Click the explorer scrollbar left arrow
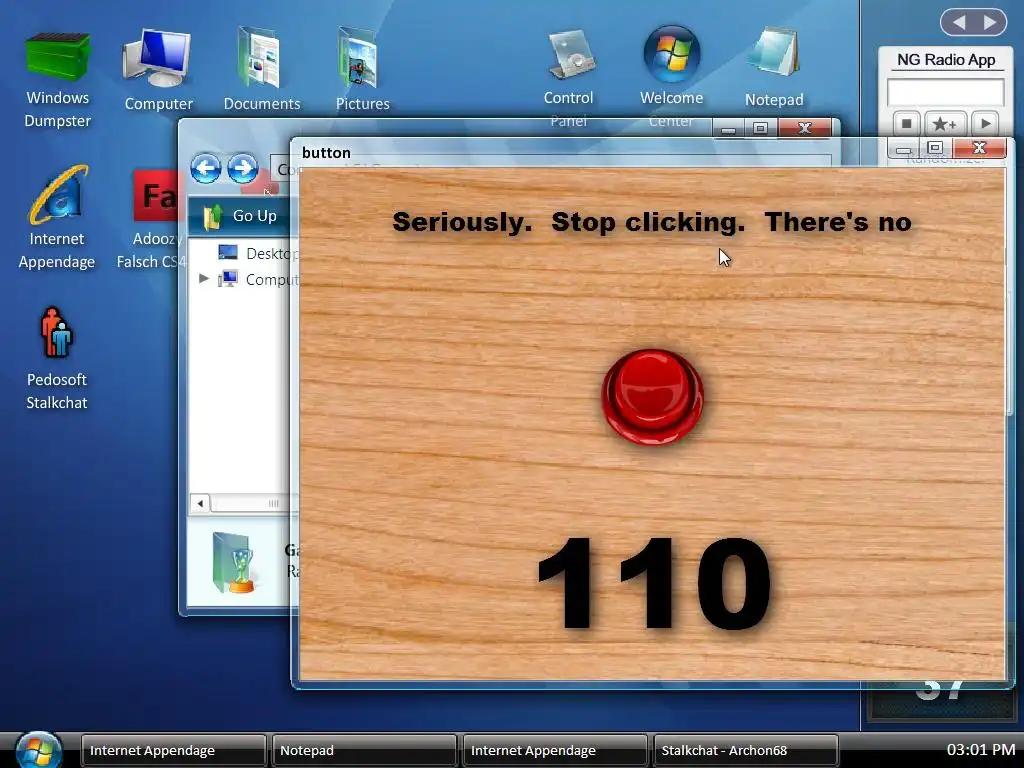The width and height of the screenshot is (1024, 768). 200,504
